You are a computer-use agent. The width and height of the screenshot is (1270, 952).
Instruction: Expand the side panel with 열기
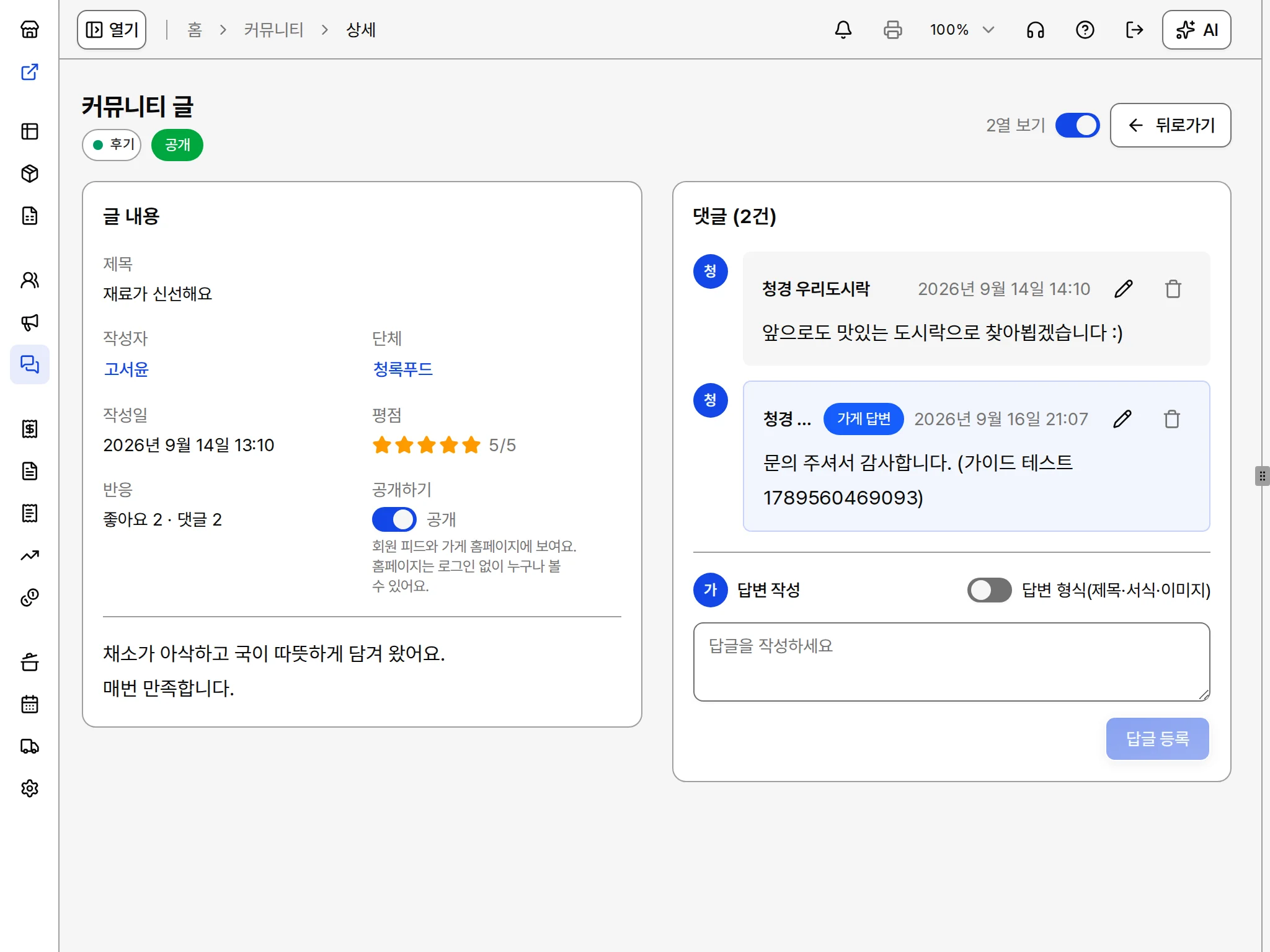point(112,30)
